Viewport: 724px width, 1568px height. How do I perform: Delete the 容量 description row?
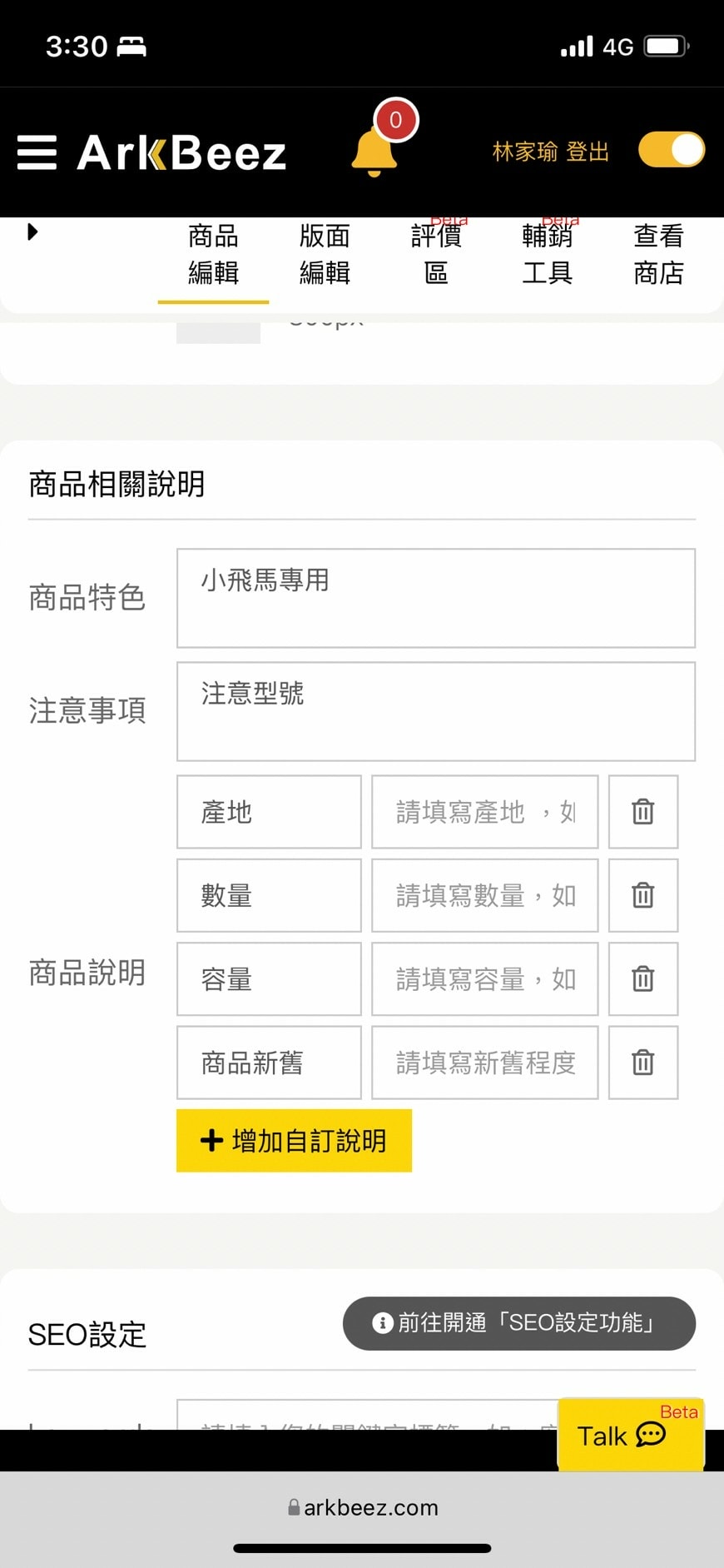[x=643, y=978]
